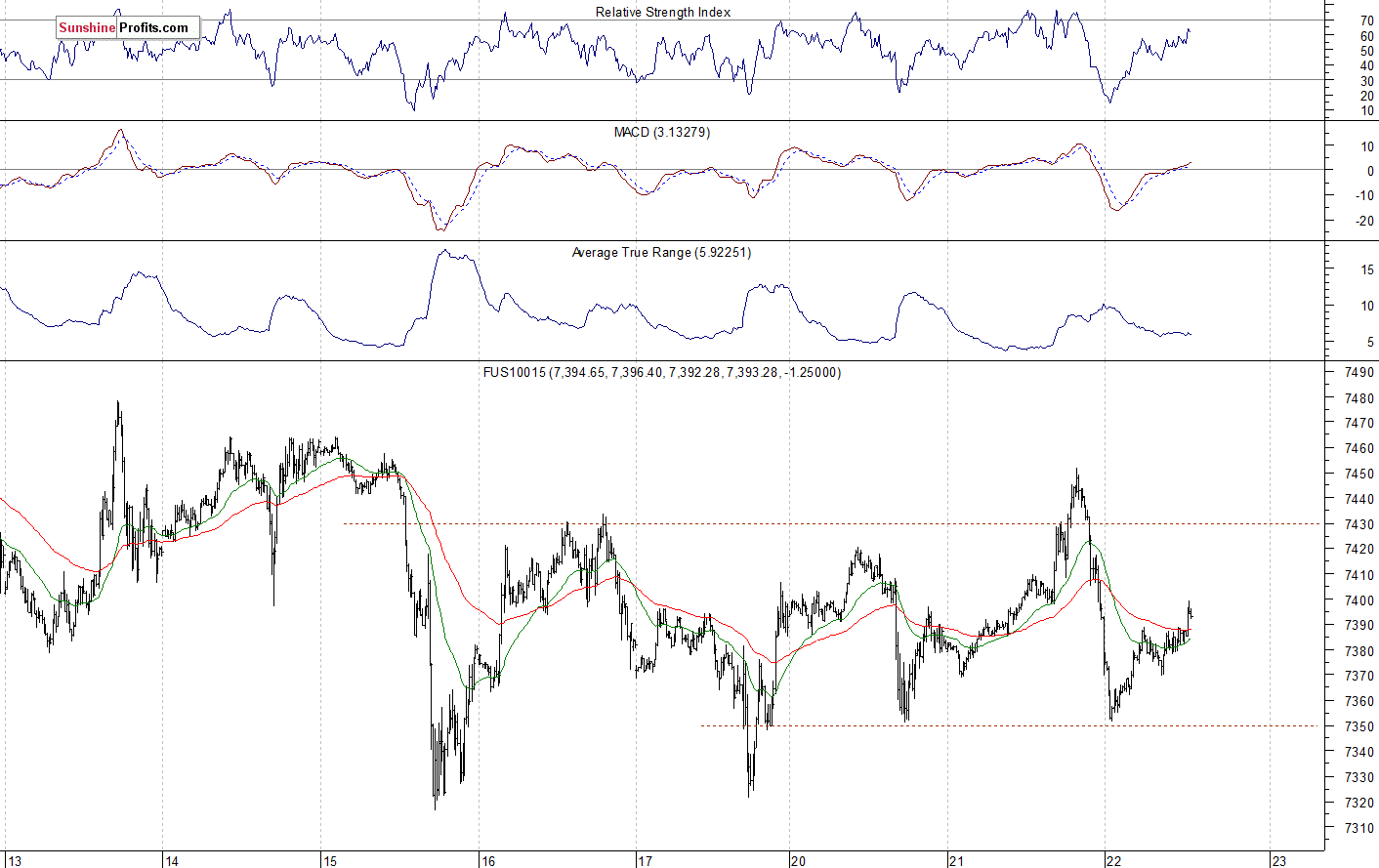1379x868 pixels.
Task: Click the ATR 5 axis label
Action: (1370, 343)
